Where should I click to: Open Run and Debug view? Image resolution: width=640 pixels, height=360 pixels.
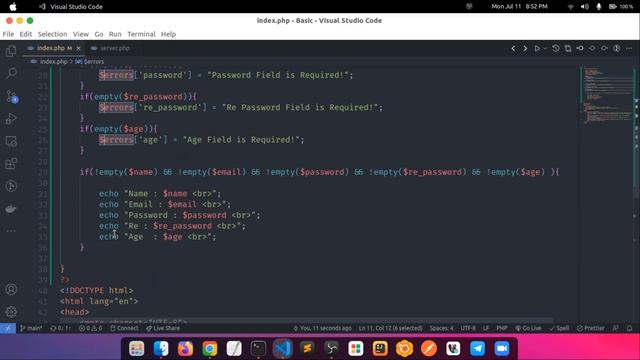[11, 119]
